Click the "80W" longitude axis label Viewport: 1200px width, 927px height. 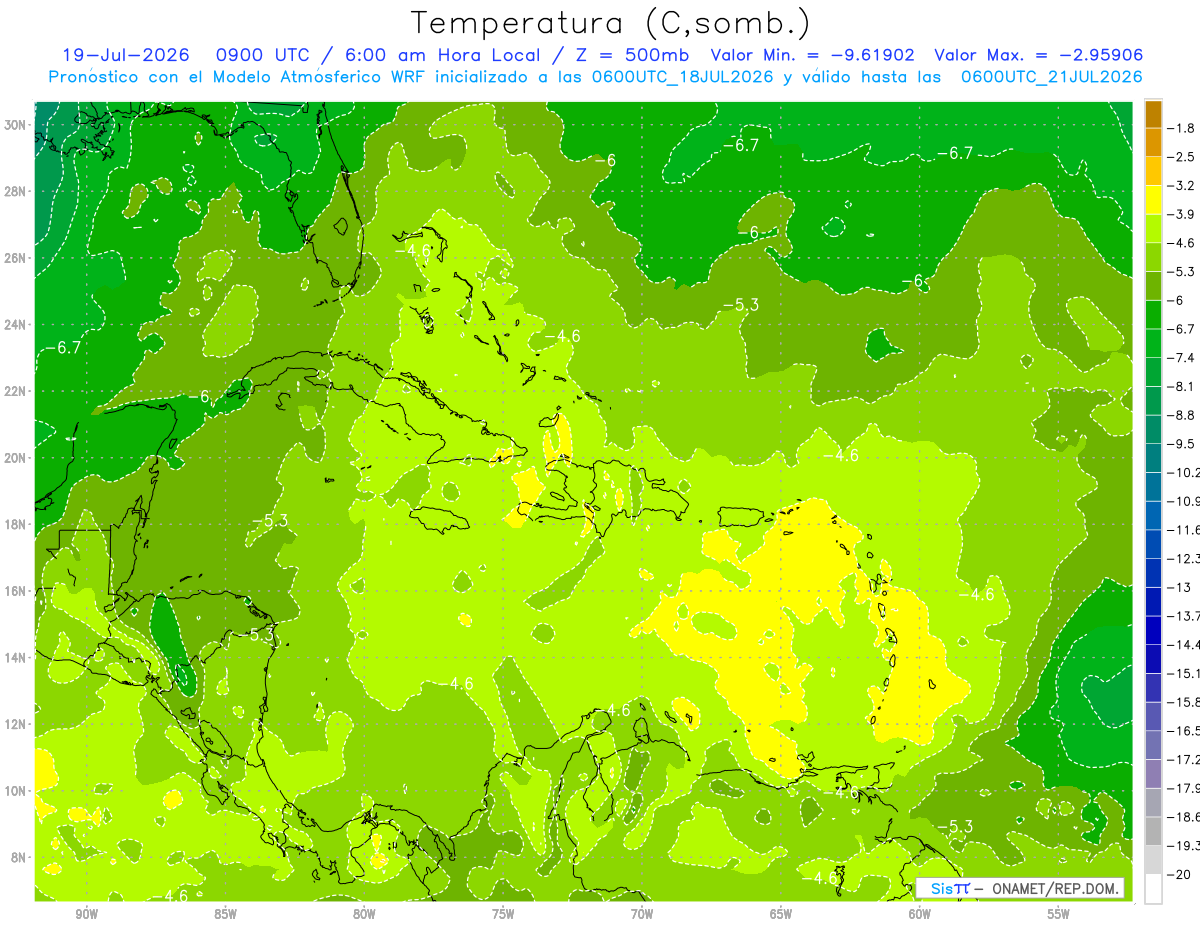[x=364, y=914]
